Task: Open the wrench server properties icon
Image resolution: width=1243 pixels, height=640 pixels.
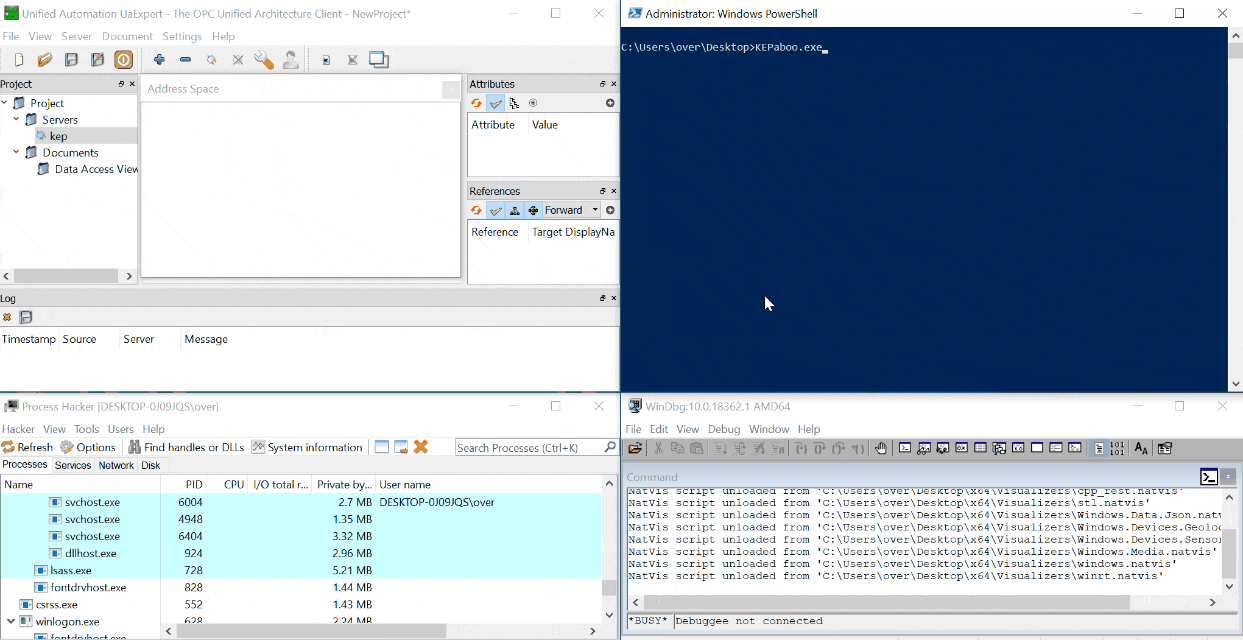Action: click(x=264, y=60)
